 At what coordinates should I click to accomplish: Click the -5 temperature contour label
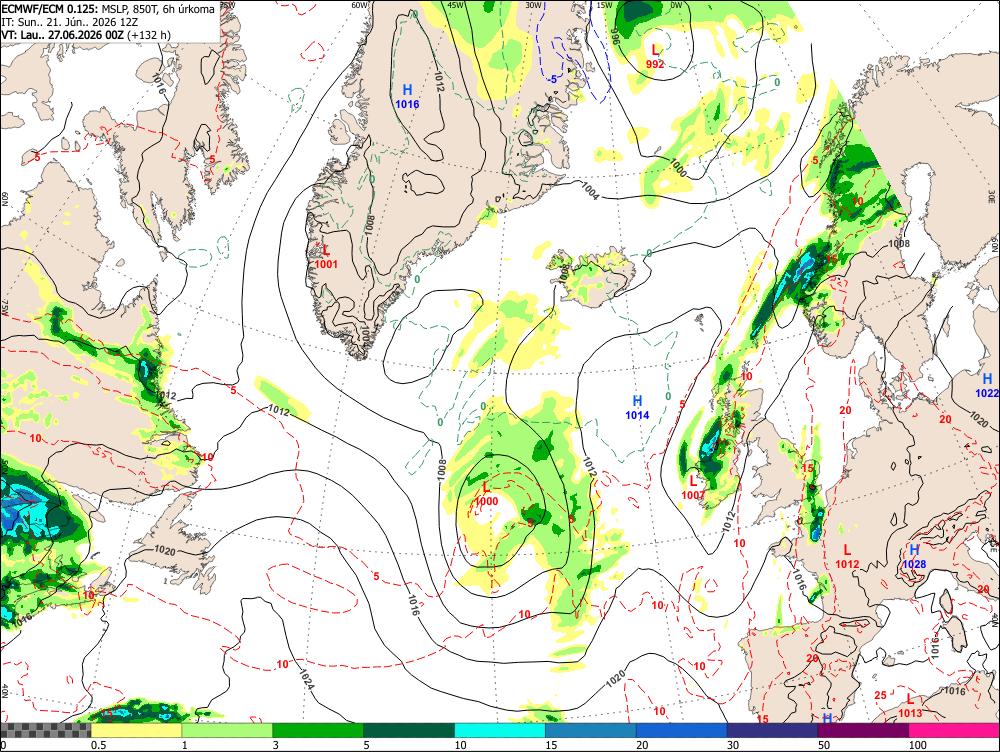click(552, 79)
